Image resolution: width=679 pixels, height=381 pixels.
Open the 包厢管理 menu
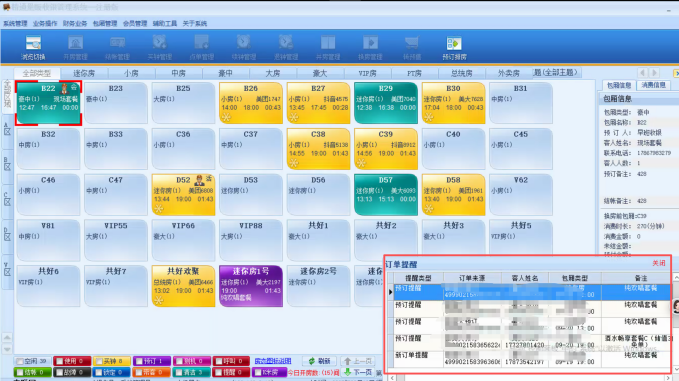click(105, 23)
